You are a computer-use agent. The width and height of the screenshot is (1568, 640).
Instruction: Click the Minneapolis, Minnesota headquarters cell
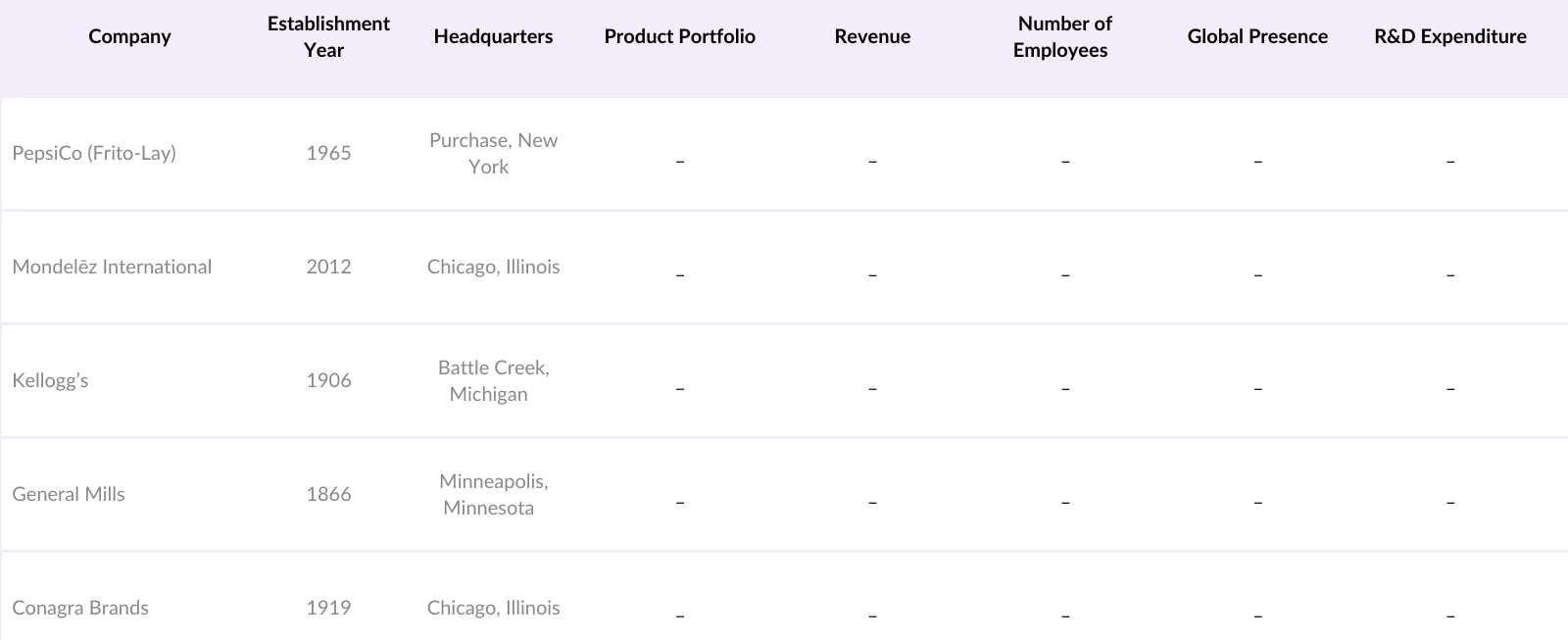(493, 494)
